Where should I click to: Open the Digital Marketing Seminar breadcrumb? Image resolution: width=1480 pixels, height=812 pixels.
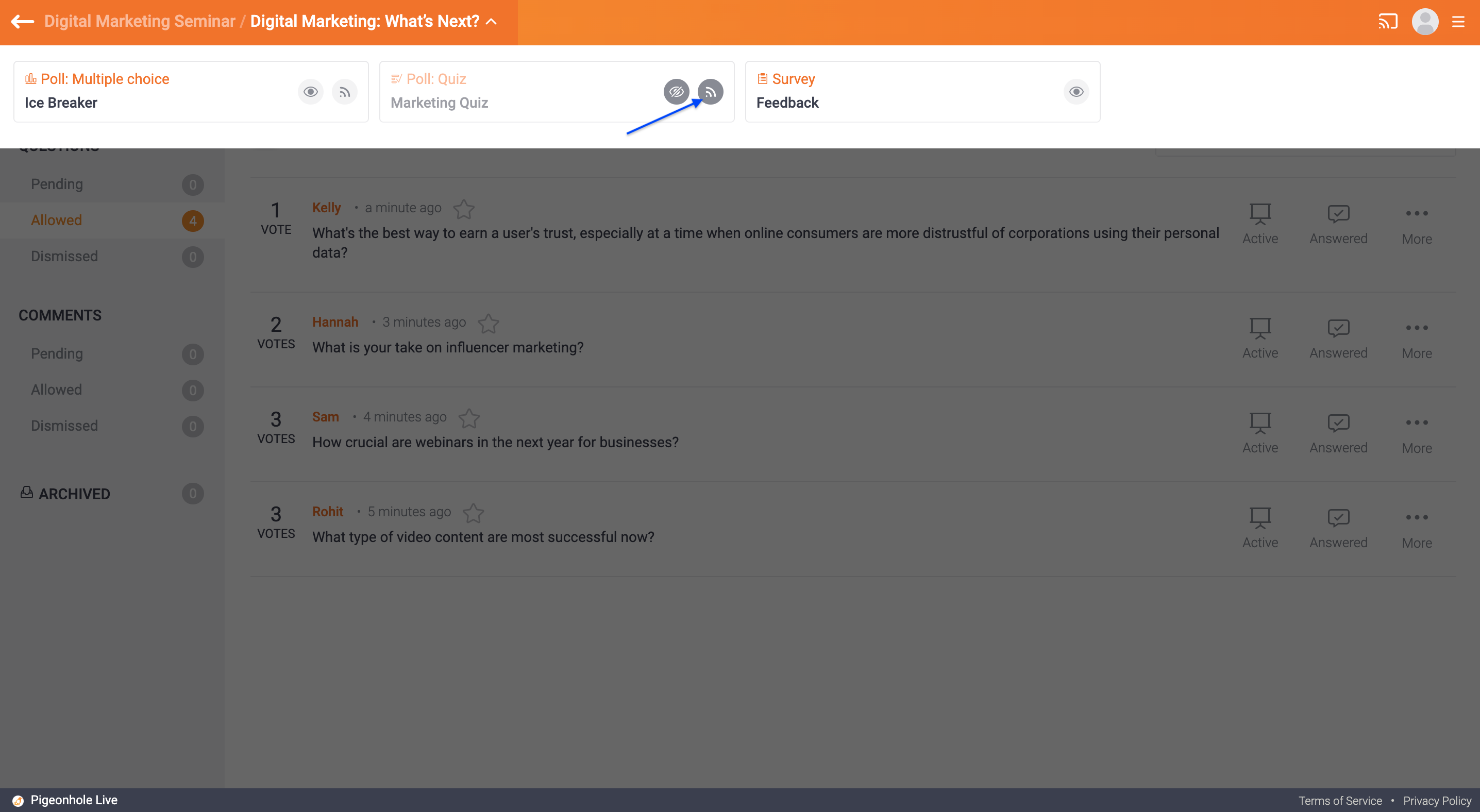(140, 21)
